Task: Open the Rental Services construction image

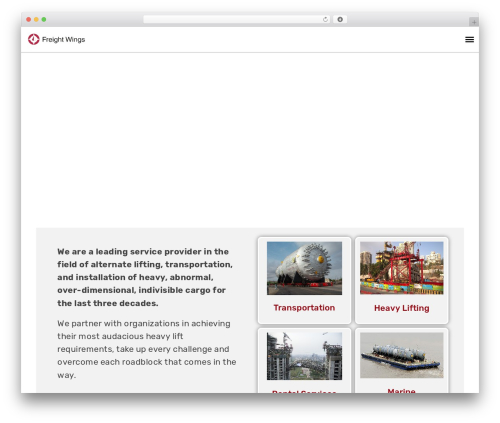Action: pos(304,356)
